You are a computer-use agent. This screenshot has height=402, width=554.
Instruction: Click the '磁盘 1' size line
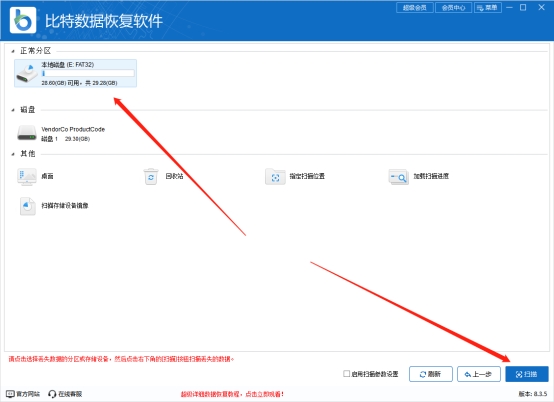pyautogui.click(x=65, y=139)
